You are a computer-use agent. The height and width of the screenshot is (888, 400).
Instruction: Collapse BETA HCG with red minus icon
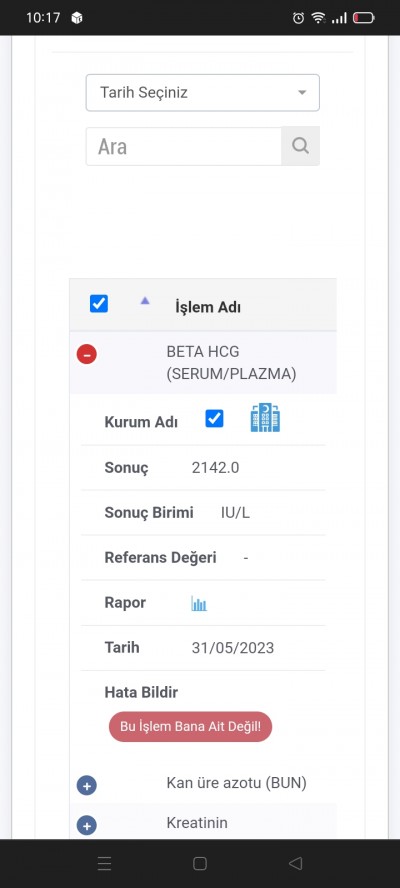(87, 355)
